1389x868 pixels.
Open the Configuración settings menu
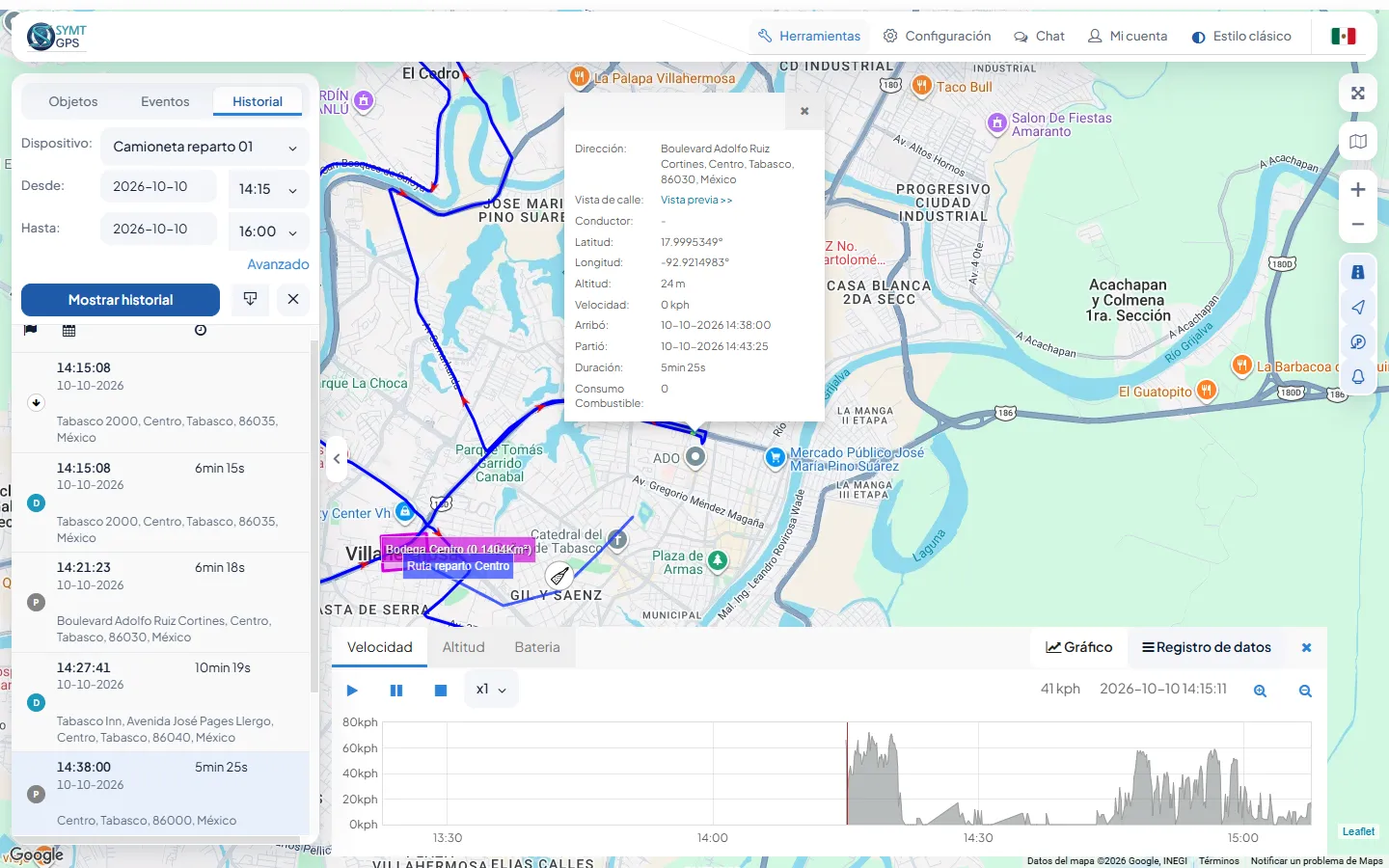click(938, 36)
